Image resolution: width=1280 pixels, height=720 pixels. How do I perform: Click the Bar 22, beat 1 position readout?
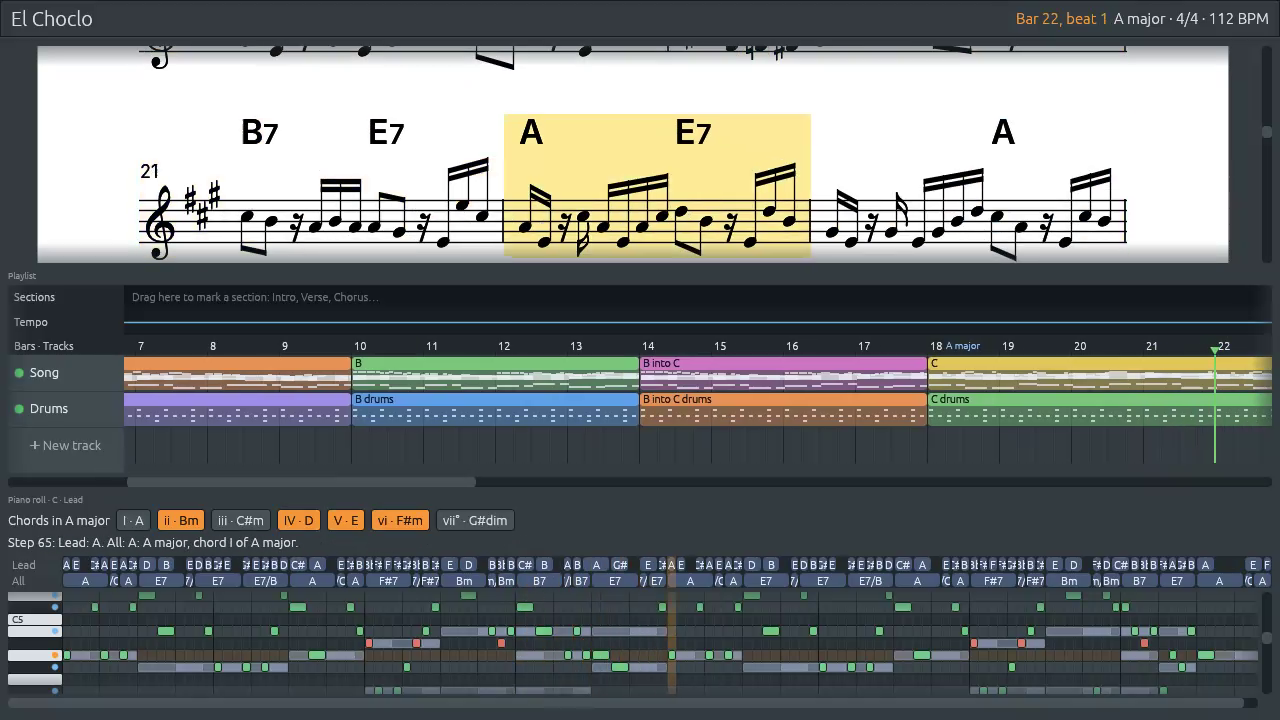(x=1062, y=18)
